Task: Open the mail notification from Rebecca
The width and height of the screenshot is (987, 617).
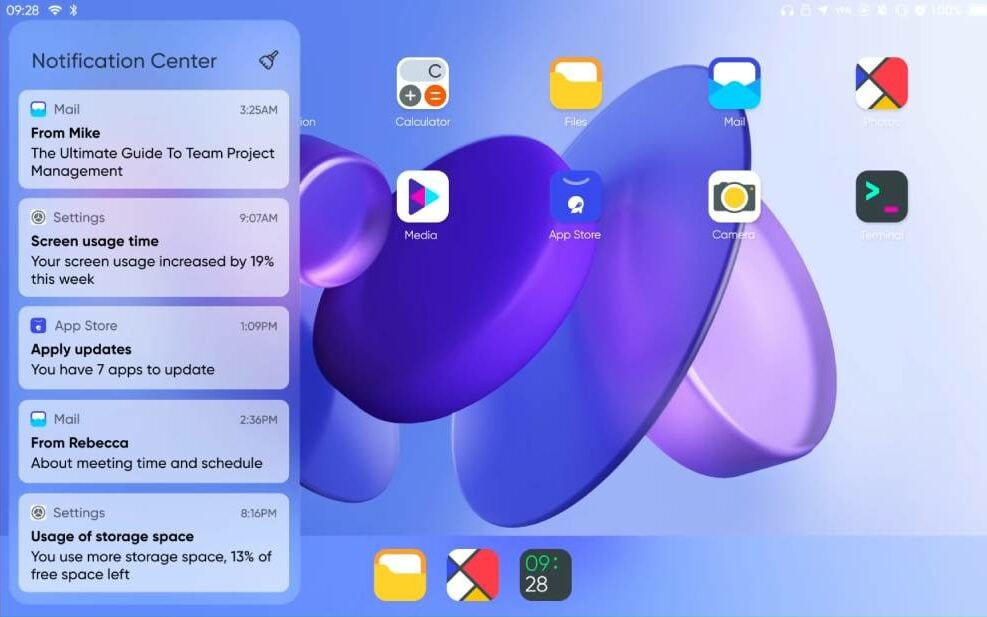Action: click(x=153, y=441)
